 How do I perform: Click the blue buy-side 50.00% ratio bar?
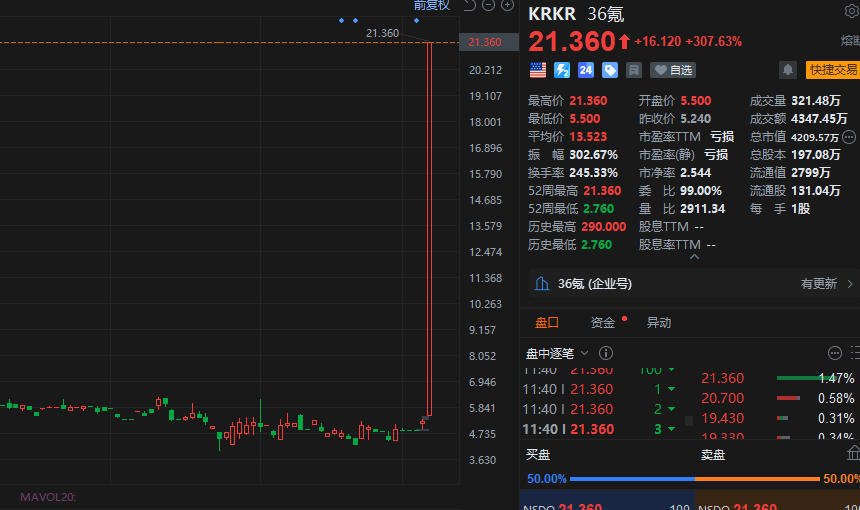coord(632,479)
